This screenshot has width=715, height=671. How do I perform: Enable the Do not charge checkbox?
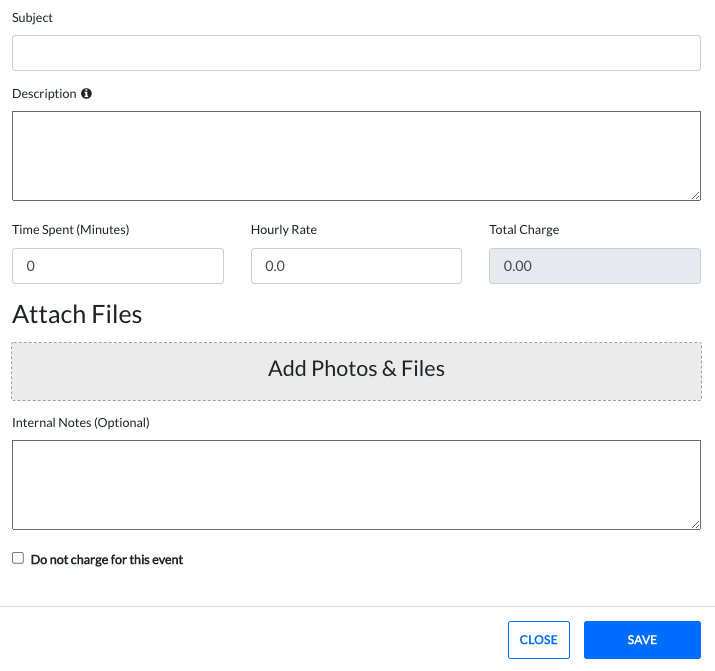click(x=18, y=558)
